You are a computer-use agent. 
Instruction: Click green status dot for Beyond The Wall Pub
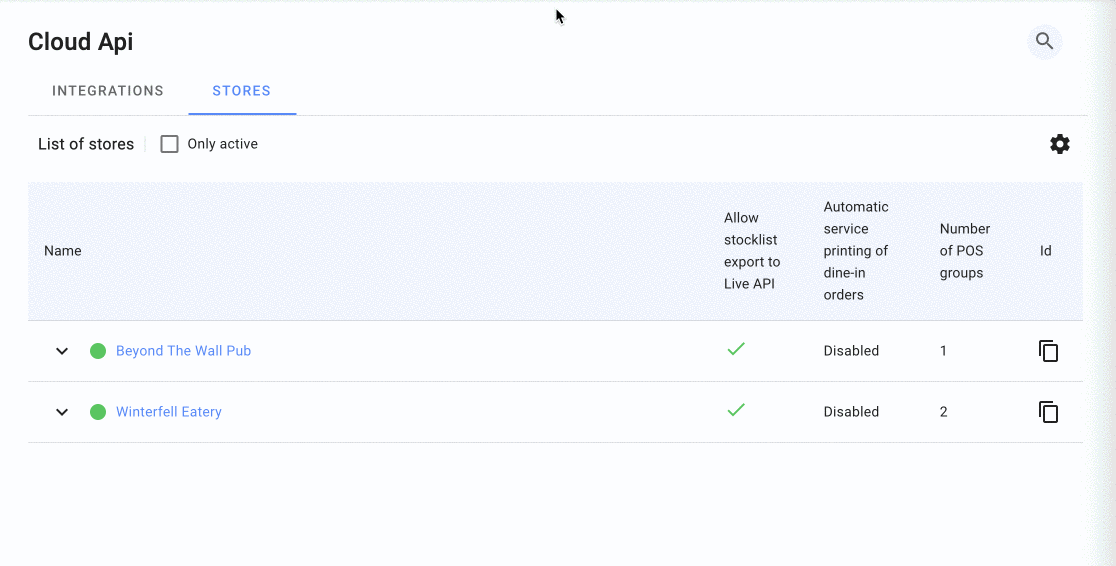tap(98, 351)
